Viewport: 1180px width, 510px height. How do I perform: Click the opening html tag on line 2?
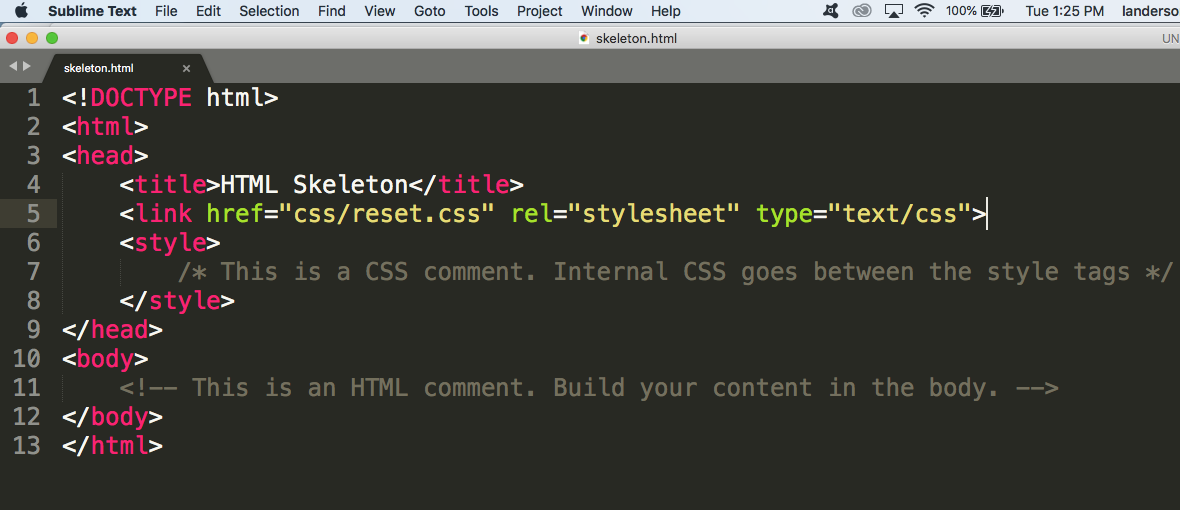(105, 126)
